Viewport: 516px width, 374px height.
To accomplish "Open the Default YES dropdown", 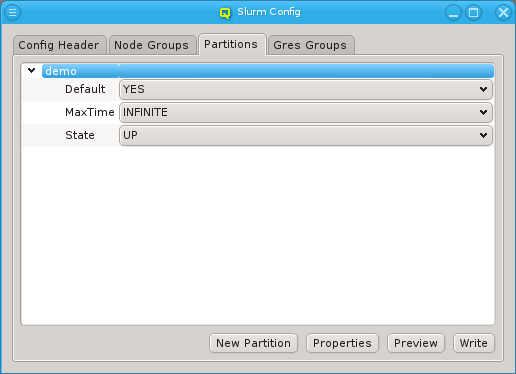I will pyautogui.click(x=306, y=89).
